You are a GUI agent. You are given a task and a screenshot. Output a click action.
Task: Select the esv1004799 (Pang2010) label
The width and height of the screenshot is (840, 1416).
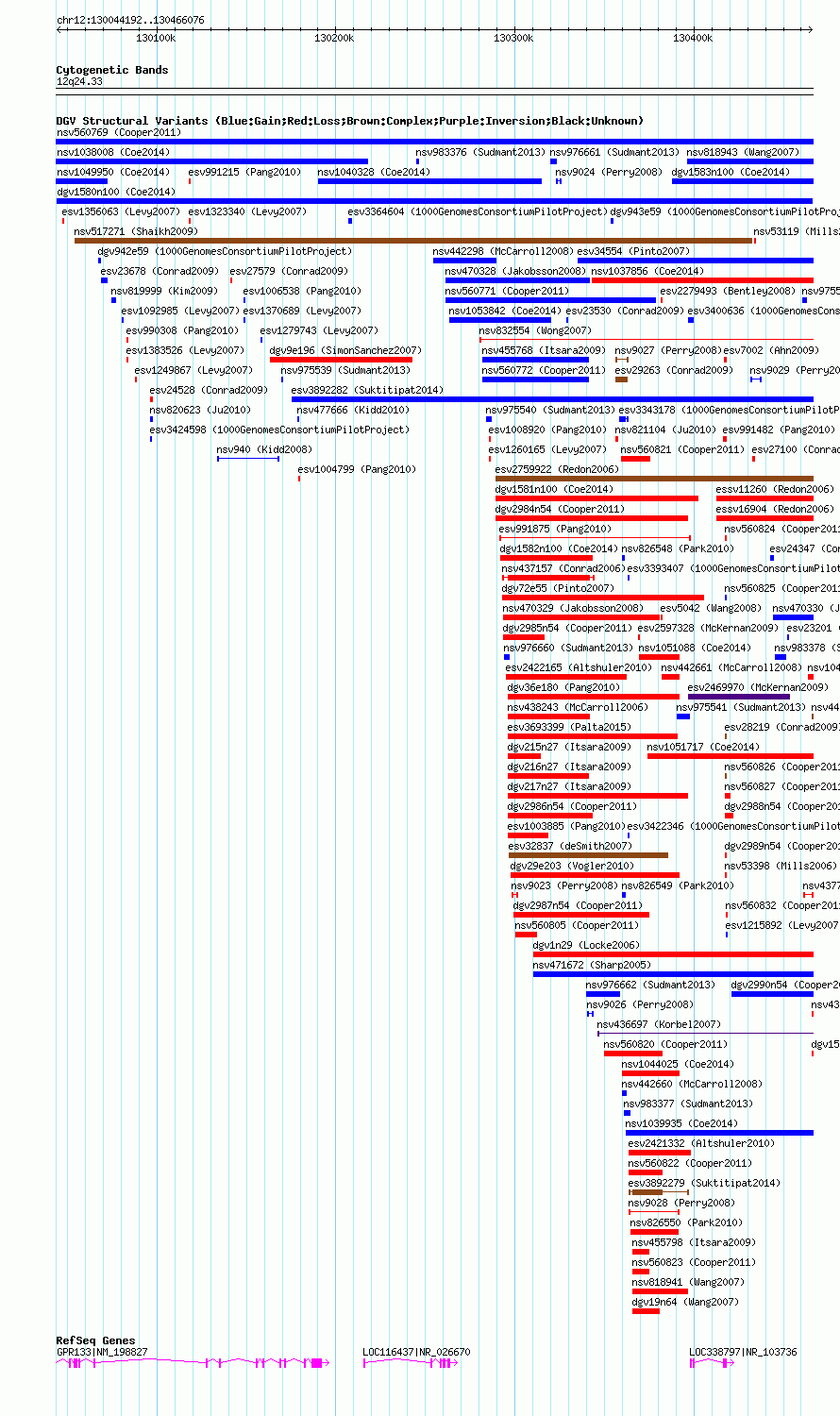[x=357, y=469]
